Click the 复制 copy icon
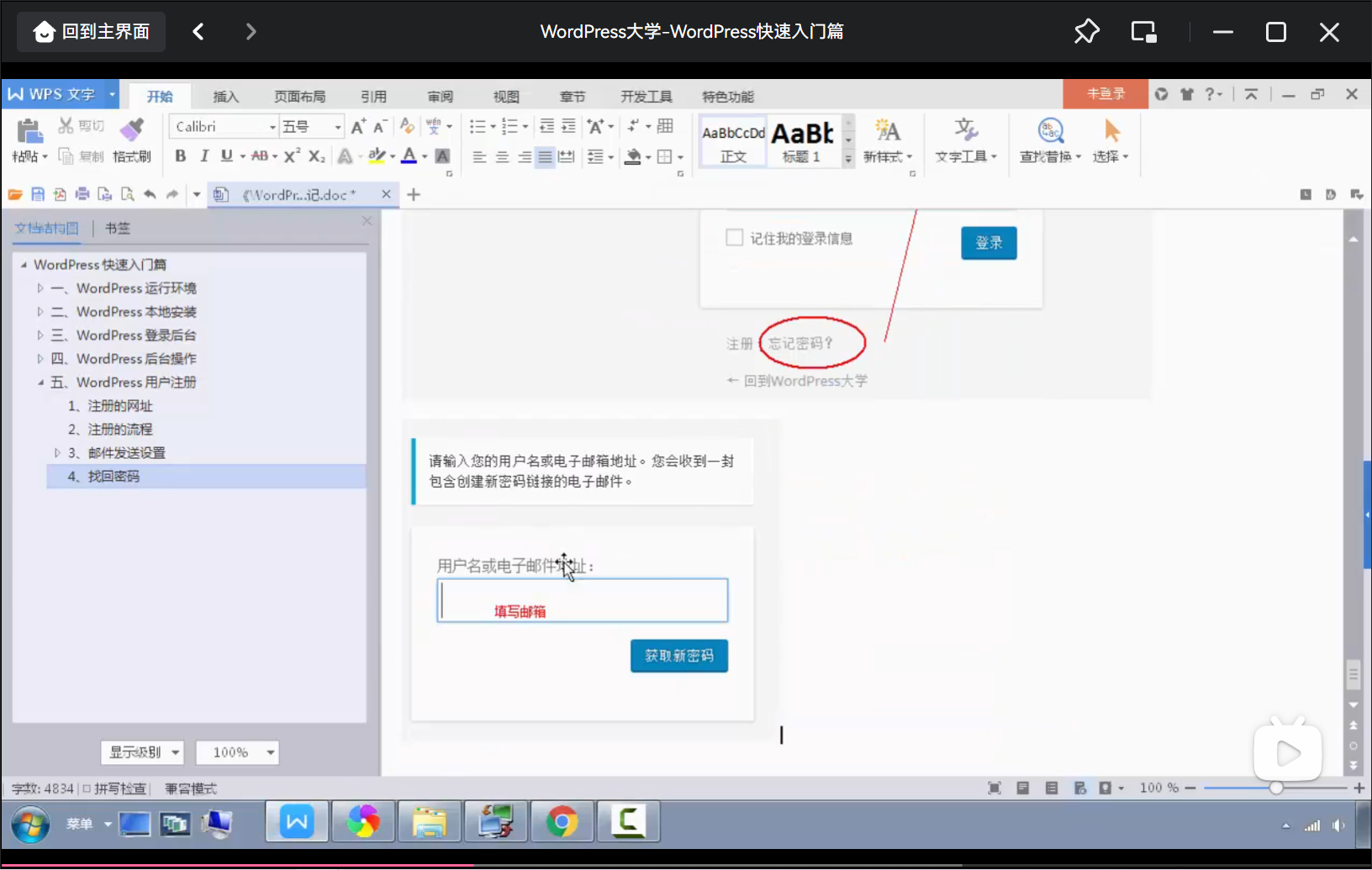The image size is (1372, 870). click(x=66, y=156)
